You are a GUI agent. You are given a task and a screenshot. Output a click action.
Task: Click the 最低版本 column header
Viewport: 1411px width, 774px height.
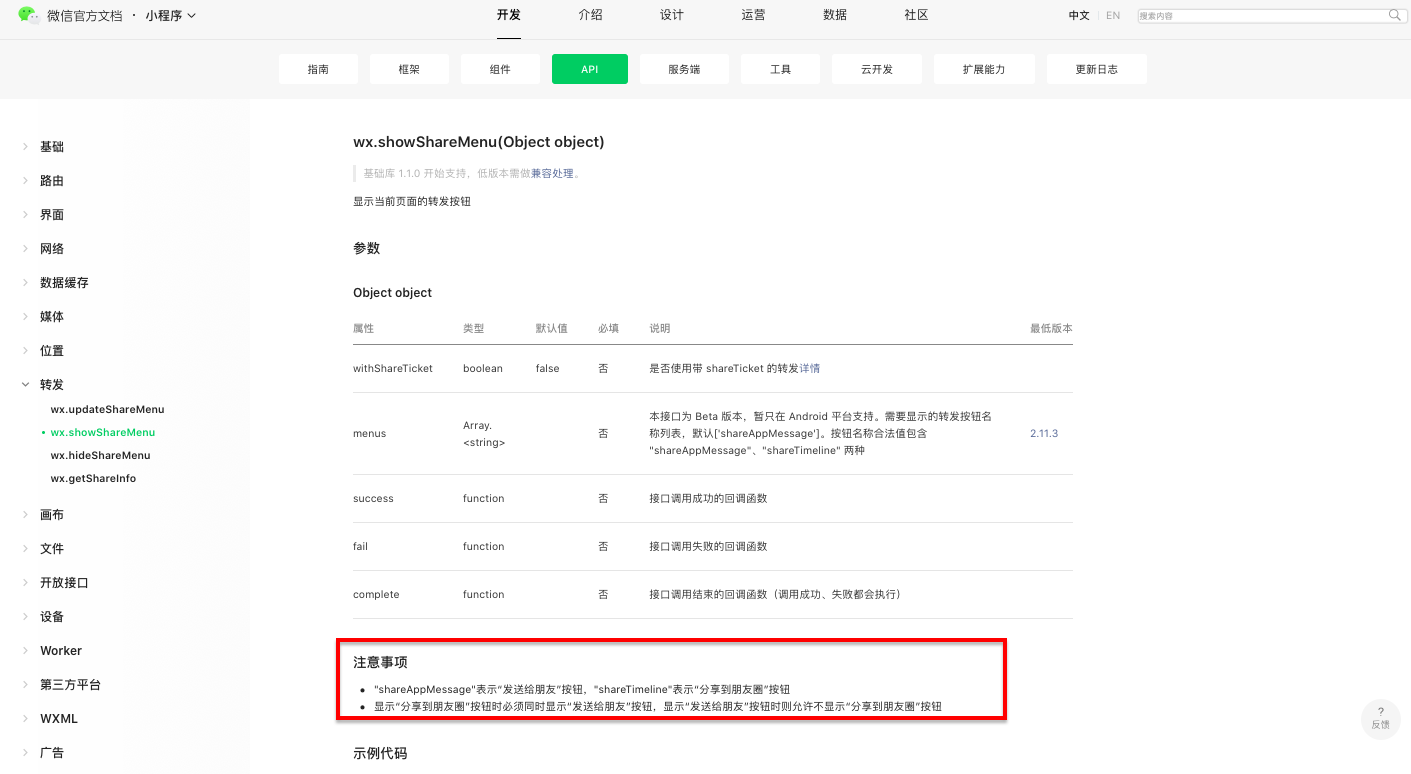point(1051,328)
